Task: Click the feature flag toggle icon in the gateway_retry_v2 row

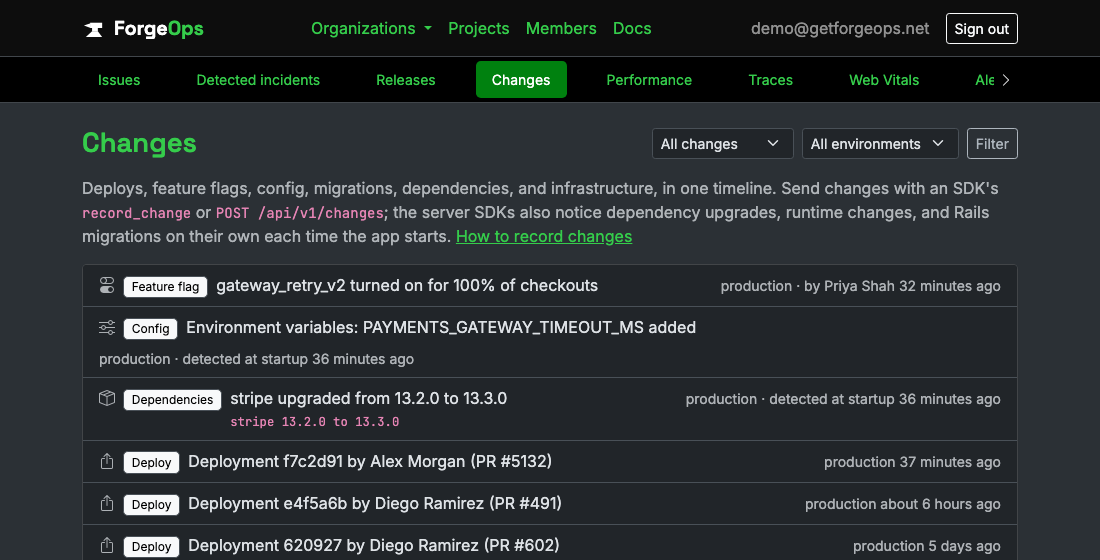Action: (107, 286)
